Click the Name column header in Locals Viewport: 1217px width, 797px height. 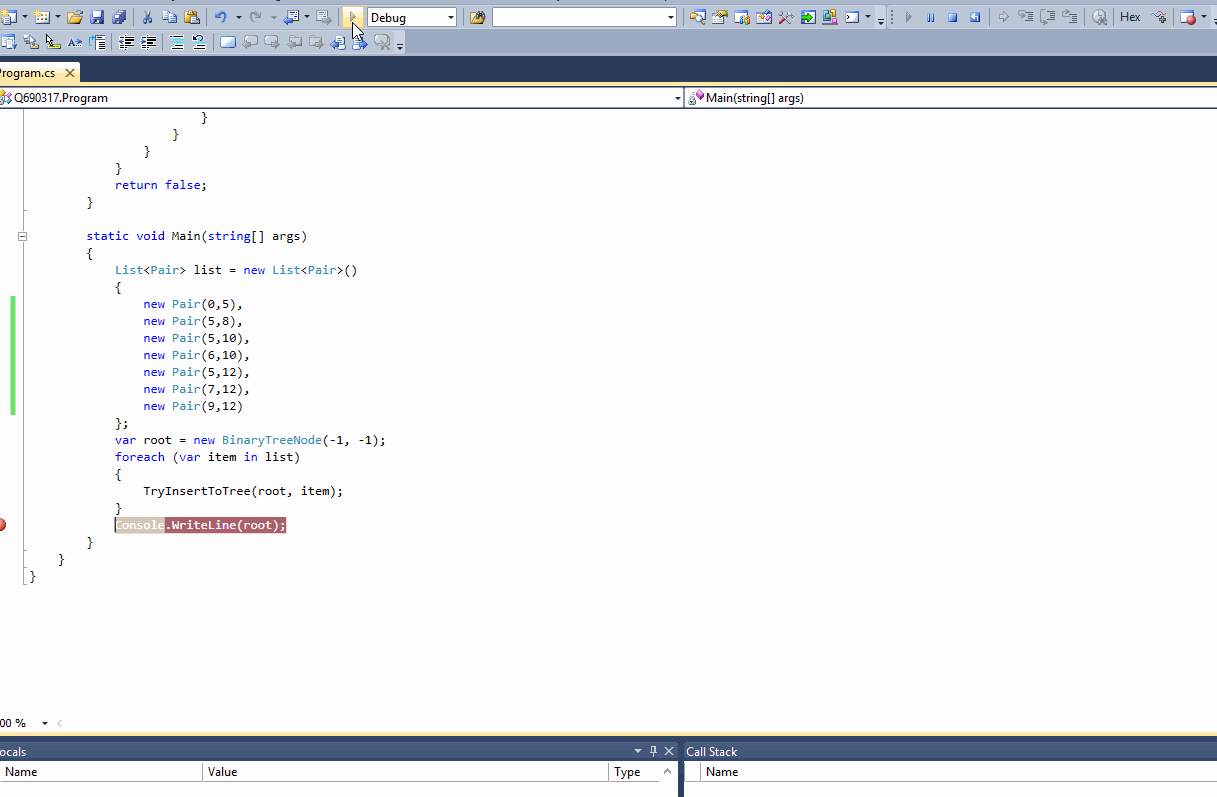(x=101, y=772)
